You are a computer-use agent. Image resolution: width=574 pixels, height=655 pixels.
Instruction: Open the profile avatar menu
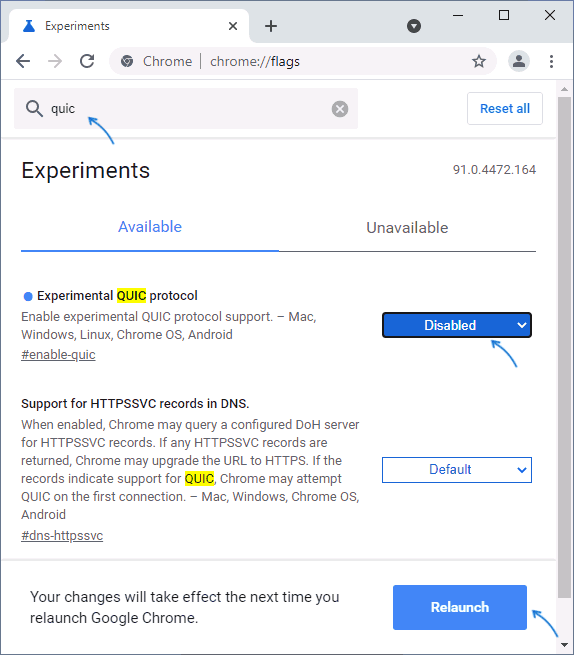tap(519, 61)
